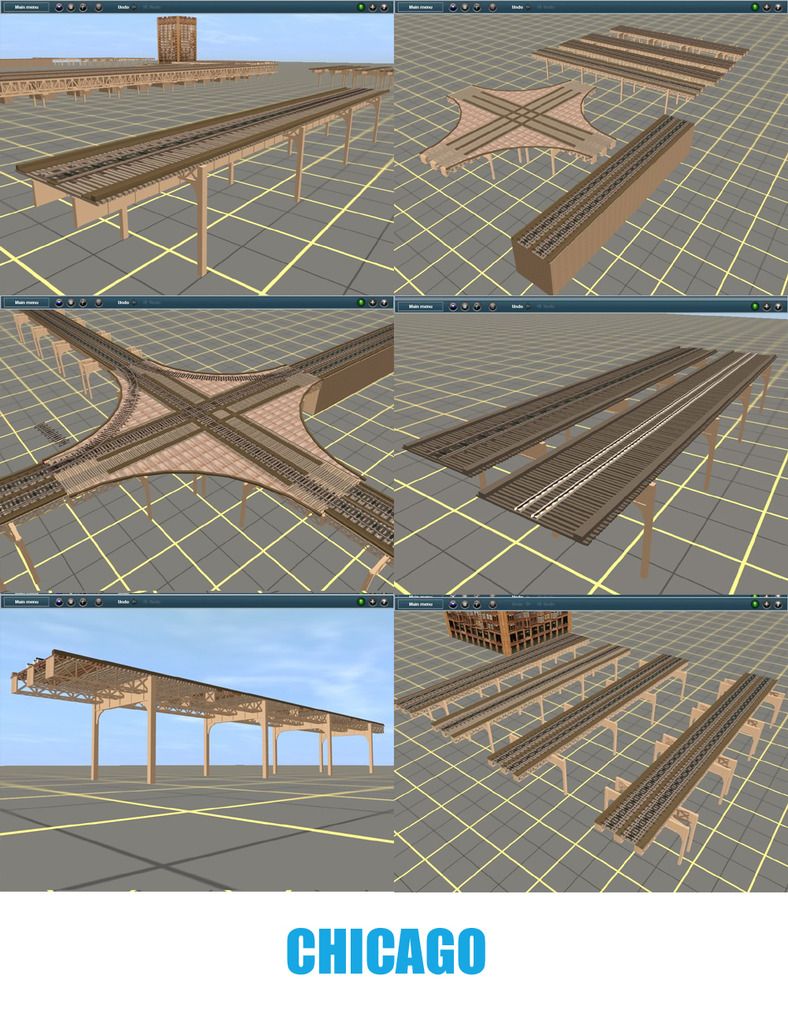This screenshot has width=788, height=1024.
Task: Click Undo in the twin track-deck panel
Action: point(517,306)
